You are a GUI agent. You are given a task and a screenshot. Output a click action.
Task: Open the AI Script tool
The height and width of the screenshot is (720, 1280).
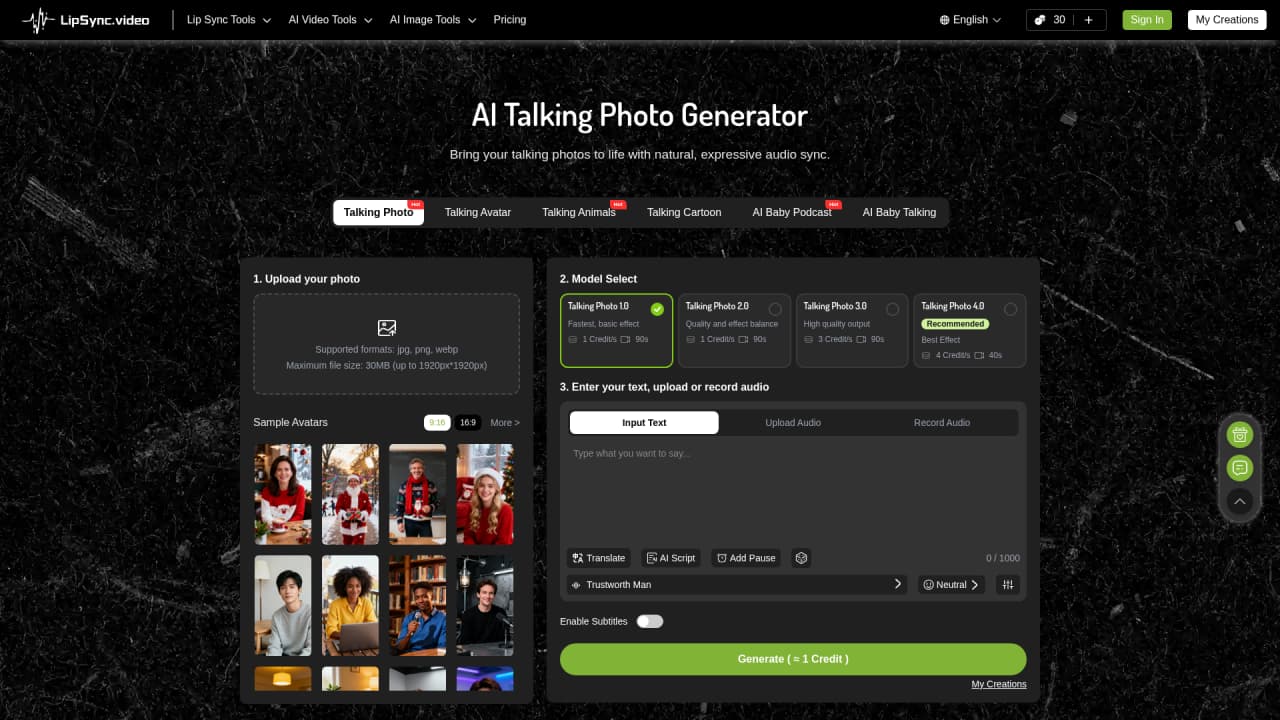coord(671,558)
